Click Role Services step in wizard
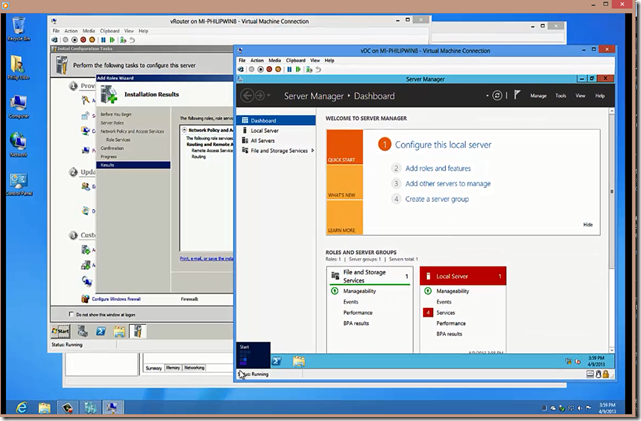Viewport: 641px width, 421px height. tap(118, 140)
